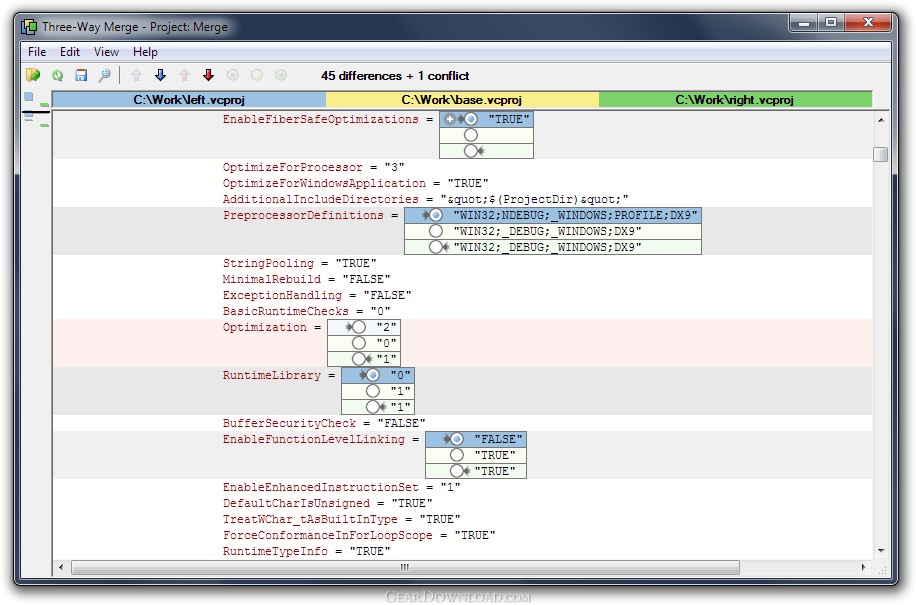The height and width of the screenshot is (605, 916).
Task: Click the greyed-out base resolve circle icon
Action: pos(256,75)
